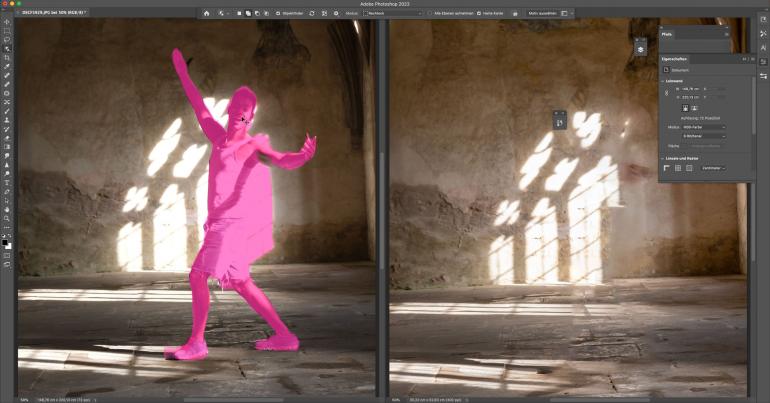This screenshot has width=770, height=403.
Task: Select the Clone Stamp tool
Action: pyautogui.click(x=7, y=120)
